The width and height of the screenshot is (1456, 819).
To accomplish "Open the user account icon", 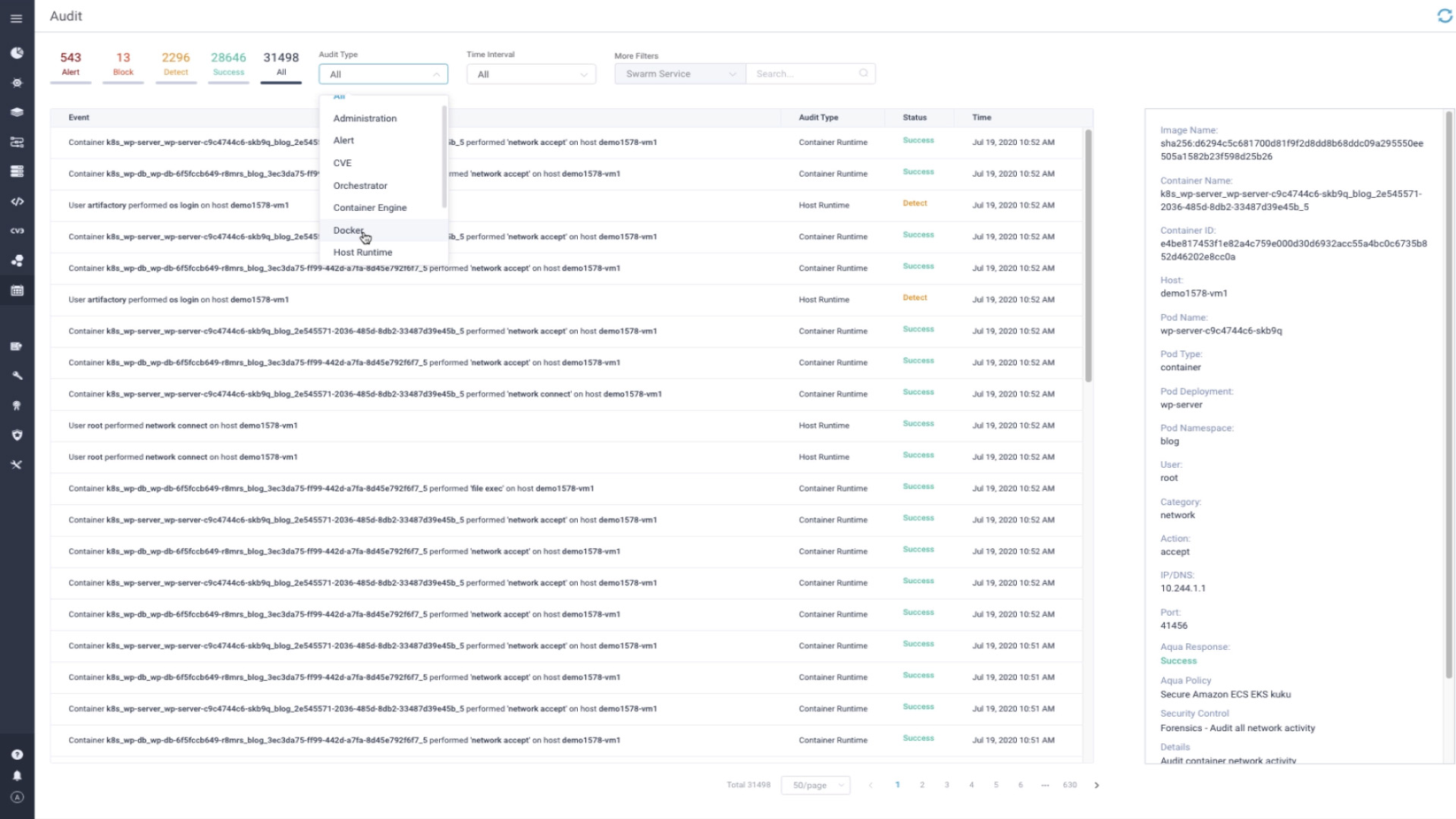I will 17,797.
